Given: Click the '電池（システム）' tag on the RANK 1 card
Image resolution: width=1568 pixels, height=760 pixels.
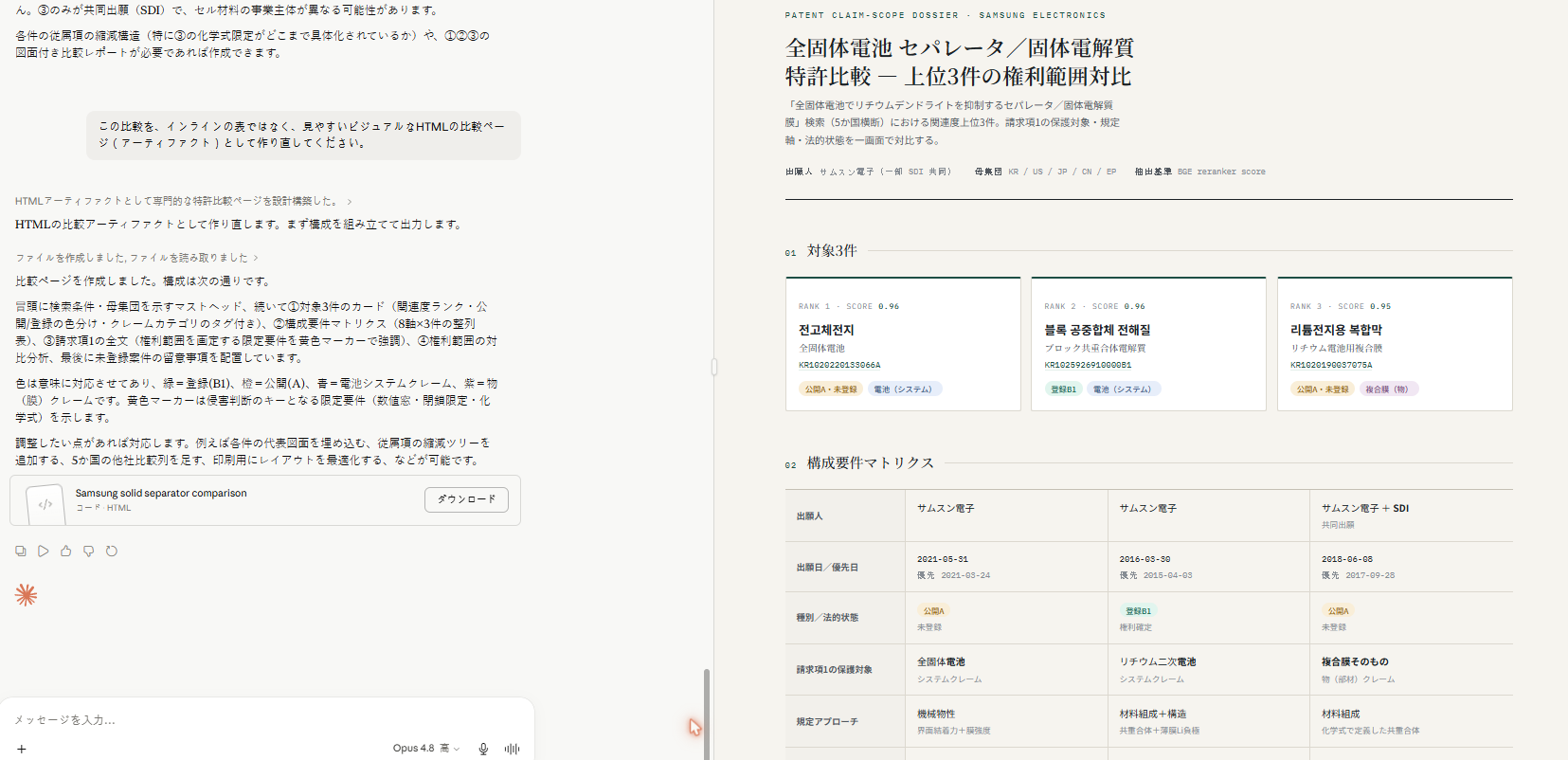Looking at the screenshot, I should coord(903,389).
